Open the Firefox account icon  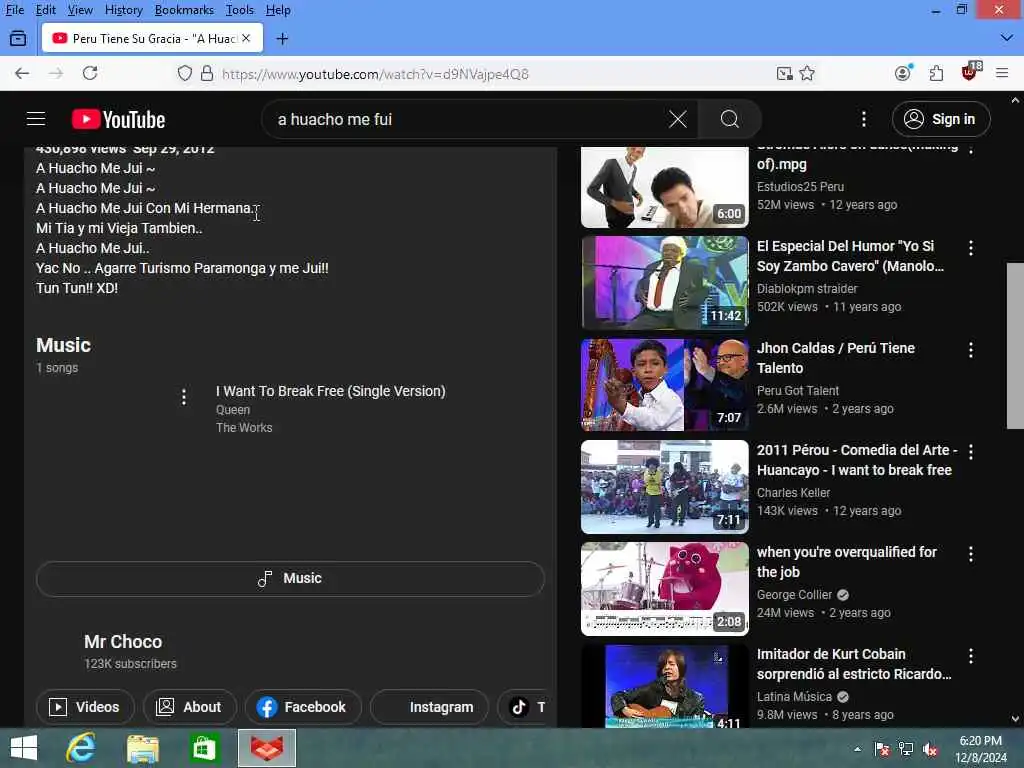coord(903,73)
